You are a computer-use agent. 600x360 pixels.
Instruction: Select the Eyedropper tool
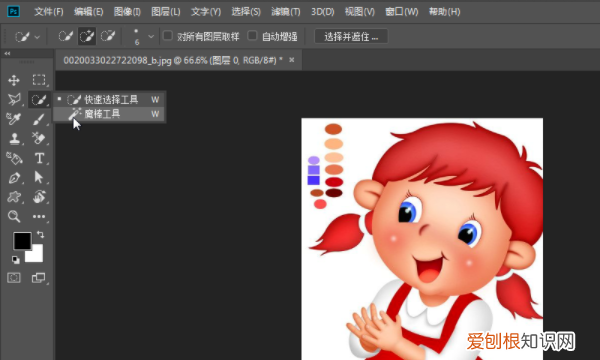[x=14, y=119]
